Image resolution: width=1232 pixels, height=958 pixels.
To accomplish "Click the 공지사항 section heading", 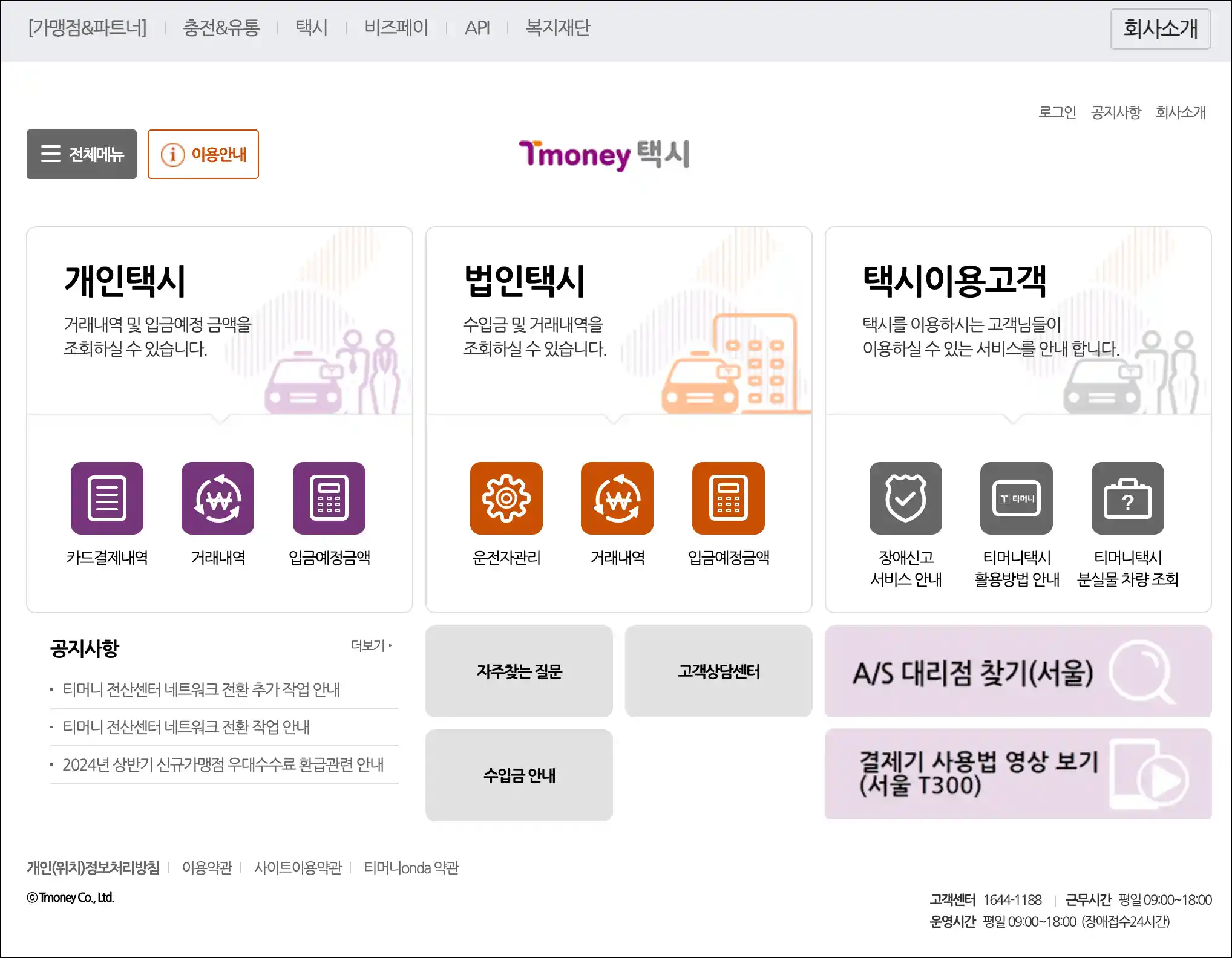I will (x=85, y=648).
